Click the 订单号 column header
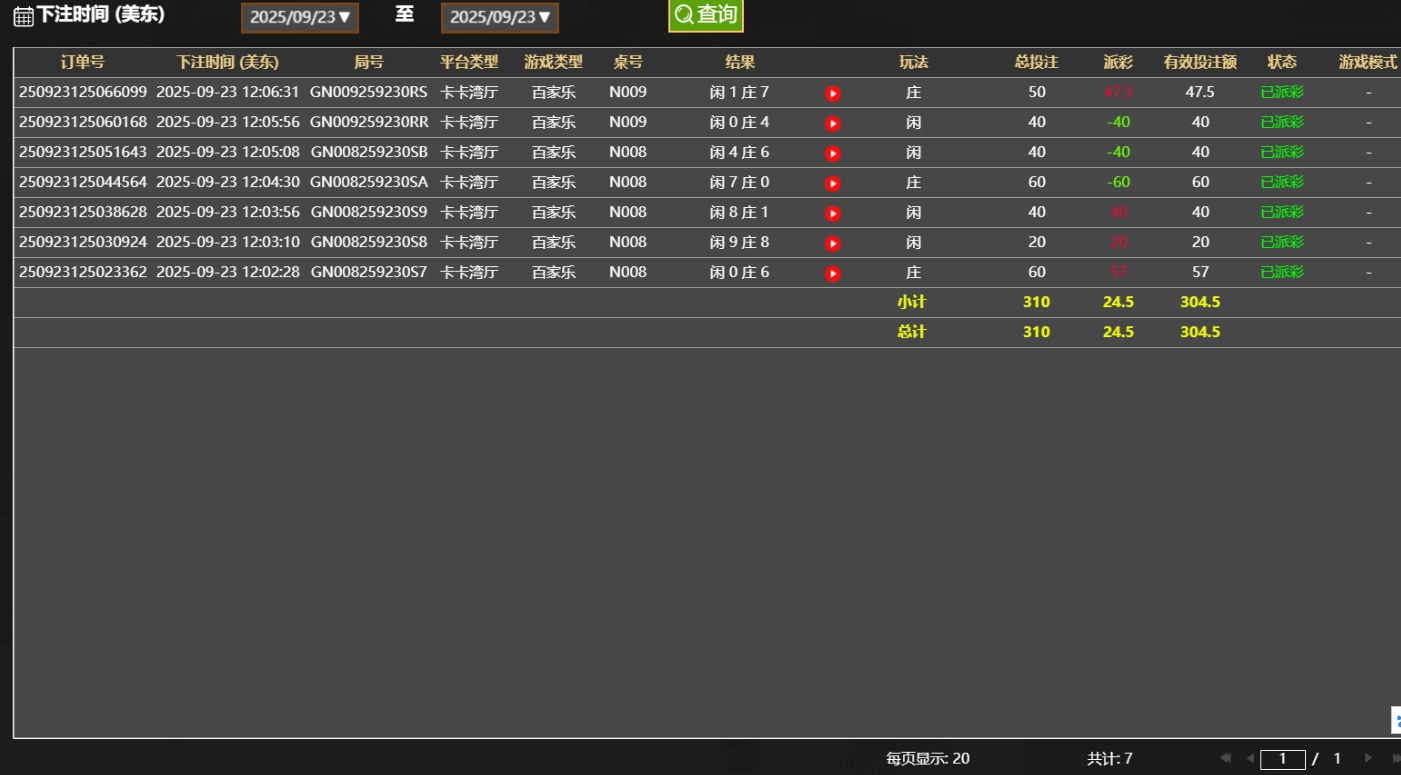This screenshot has height=775, width=1401. point(82,62)
